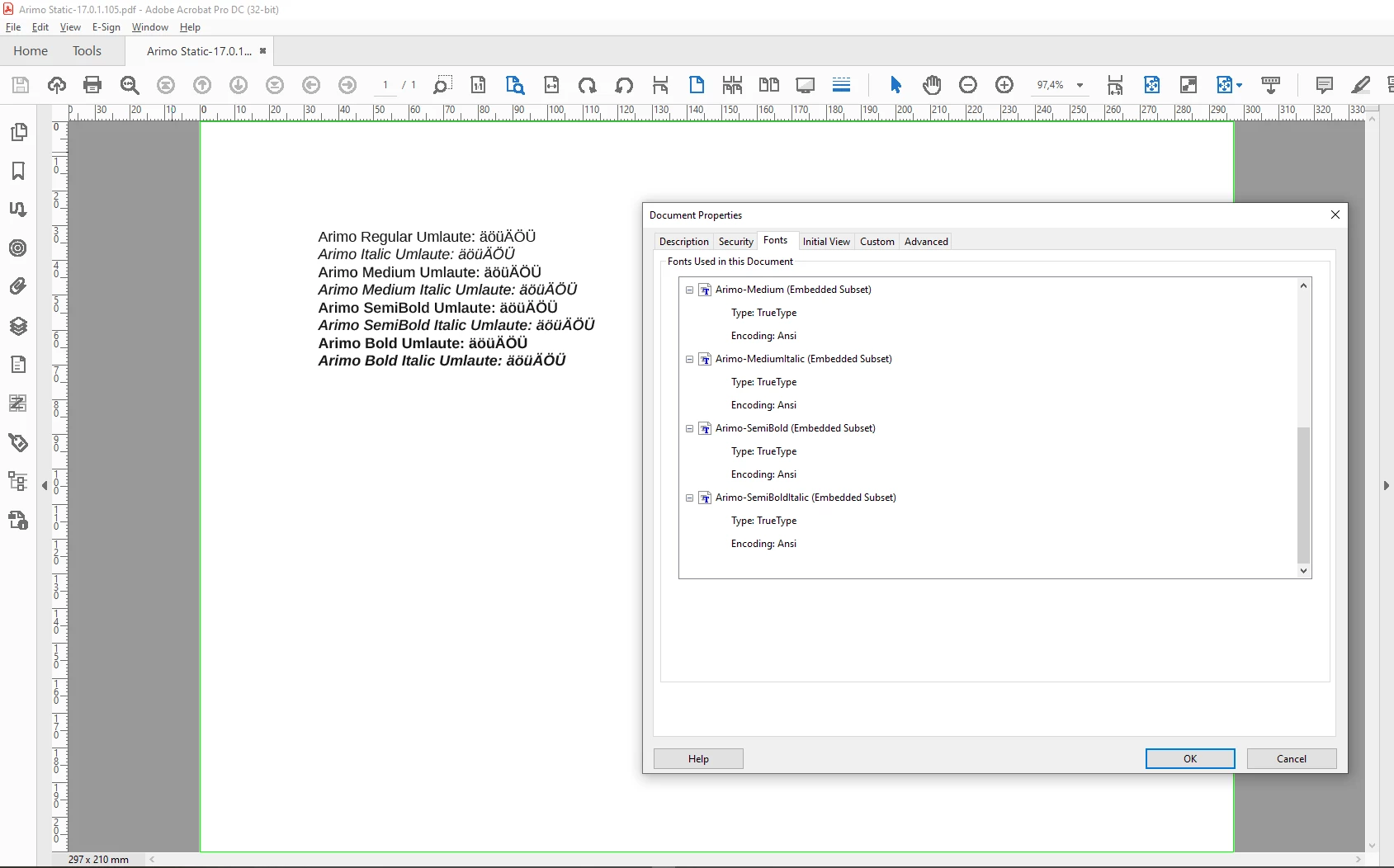Switch to the Advanced tab
Viewport: 1394px width, 868px height.
tap(926, 242)
